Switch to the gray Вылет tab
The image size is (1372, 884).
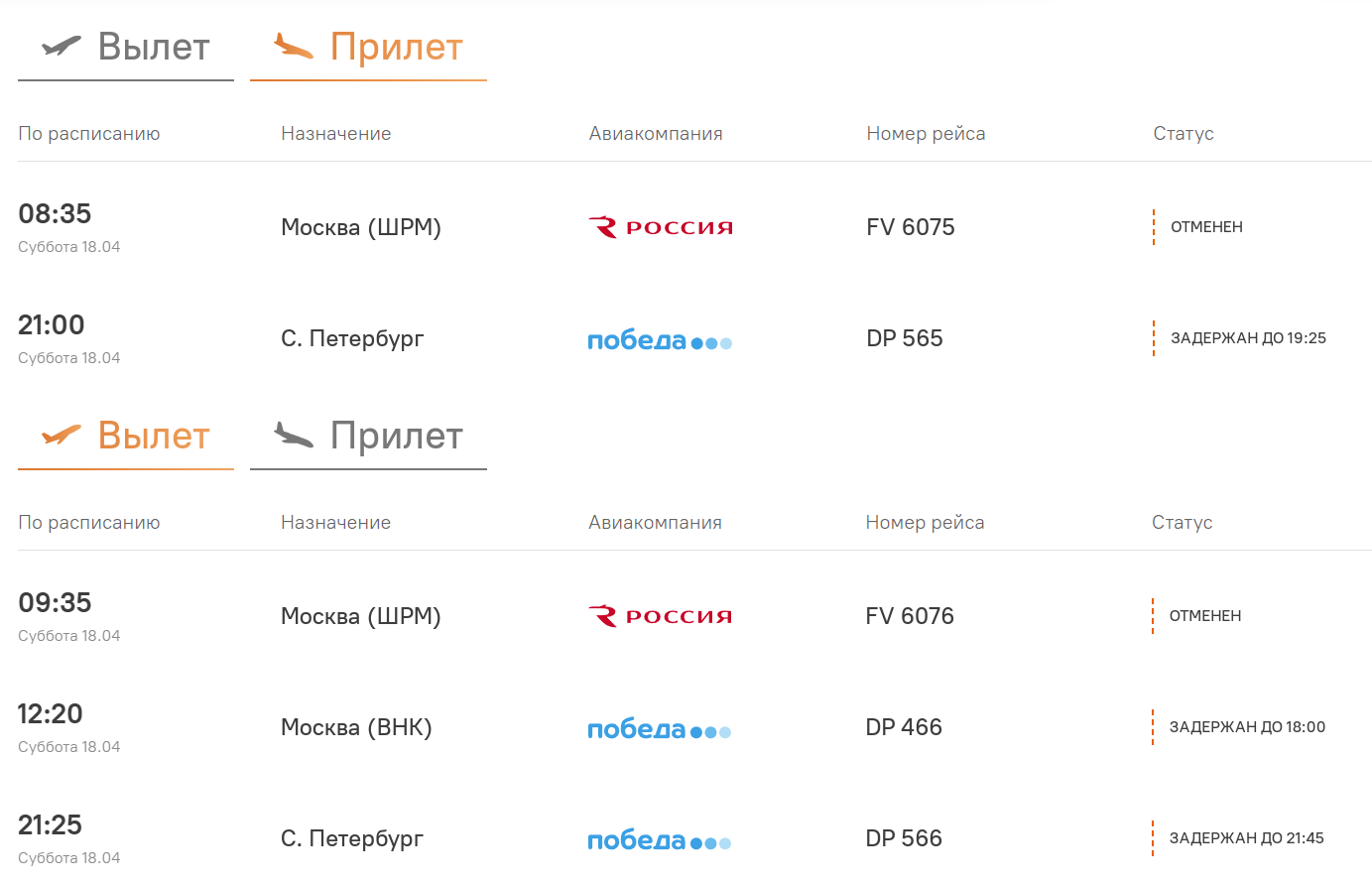[154, 47]
